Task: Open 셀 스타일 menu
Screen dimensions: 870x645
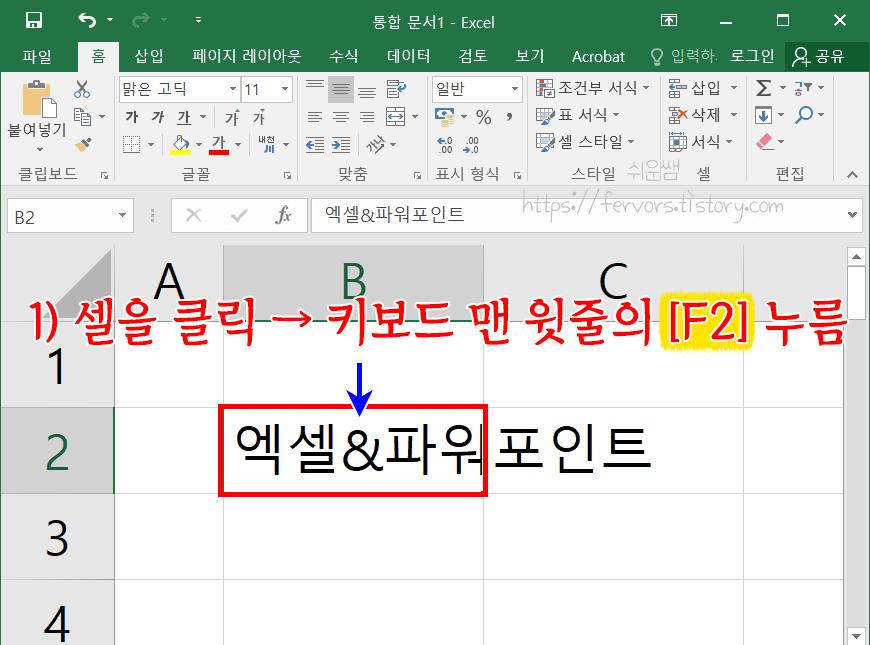Action: pos(585,142)
